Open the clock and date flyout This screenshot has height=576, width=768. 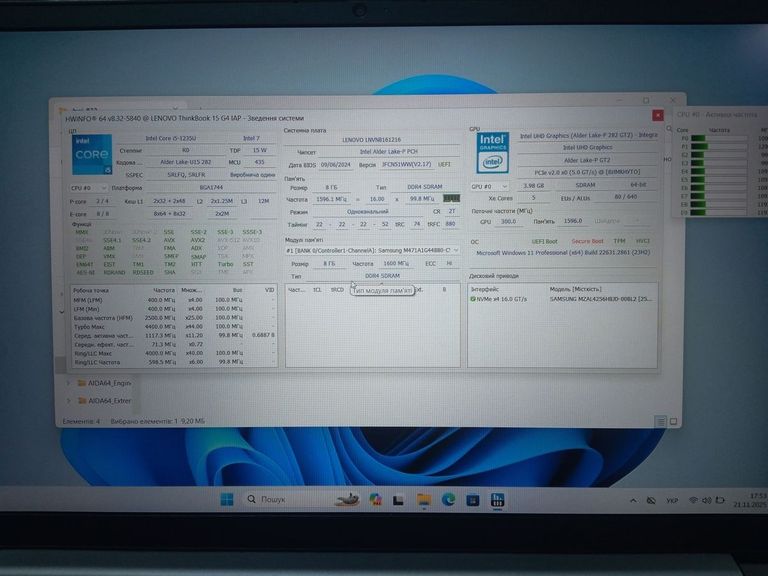(750, 500)
